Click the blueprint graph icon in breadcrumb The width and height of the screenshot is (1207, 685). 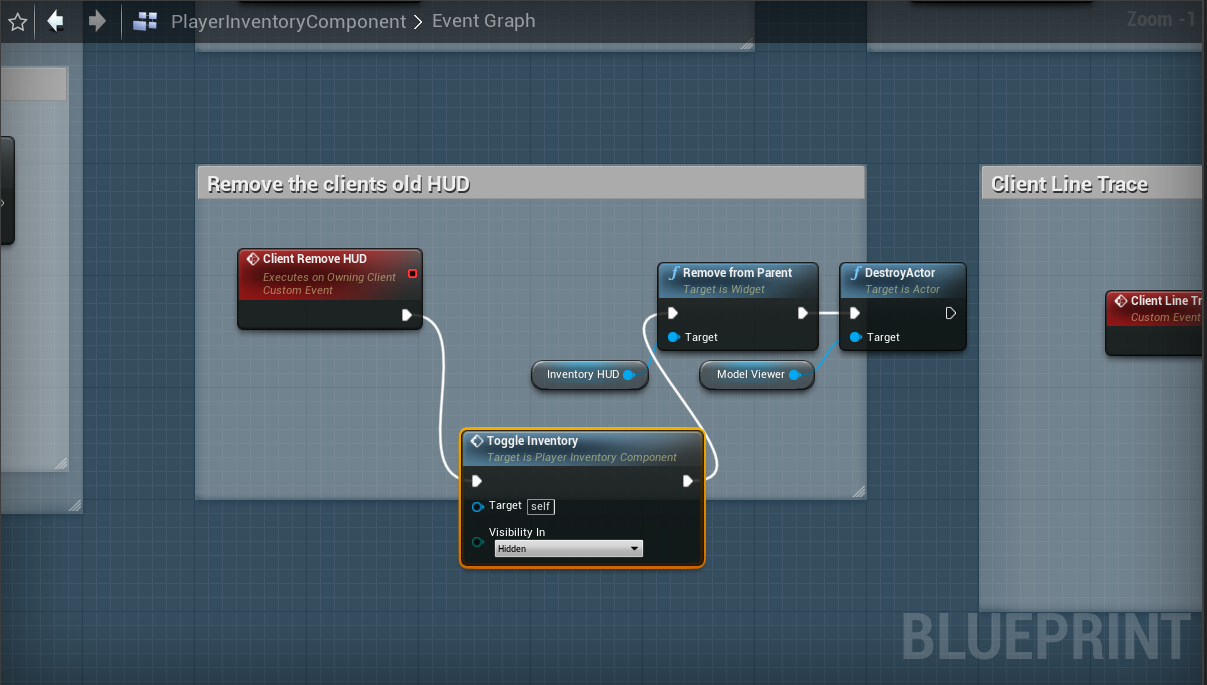tap(146, 21)
